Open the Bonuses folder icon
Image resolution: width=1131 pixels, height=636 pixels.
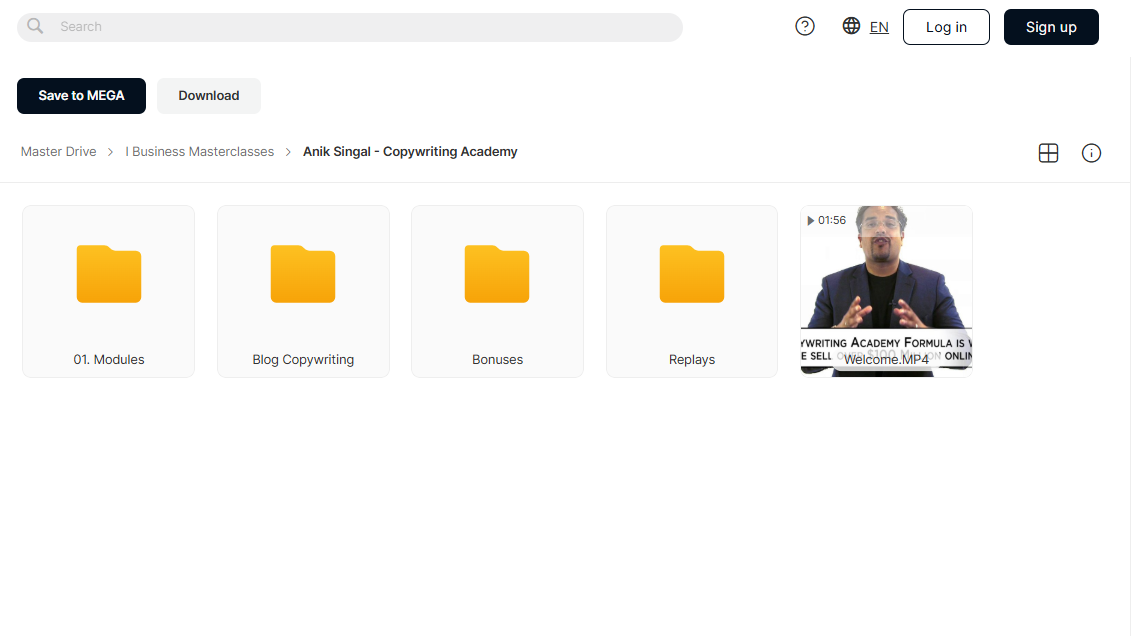(x=497, y=274)
